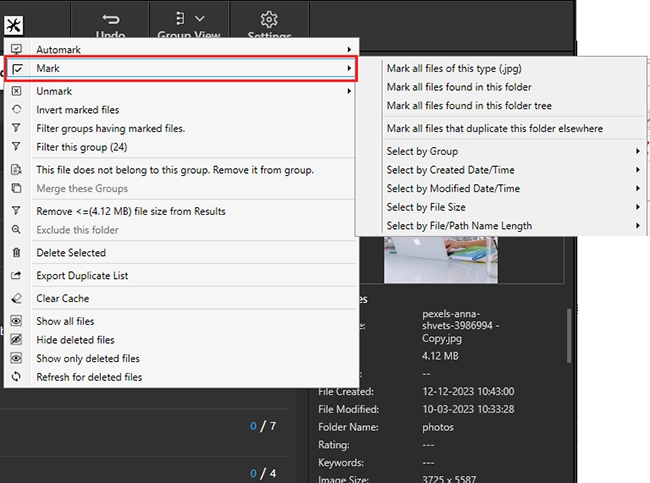Click the 0 / 4 group count
The image size is (650, 483).
263,473
